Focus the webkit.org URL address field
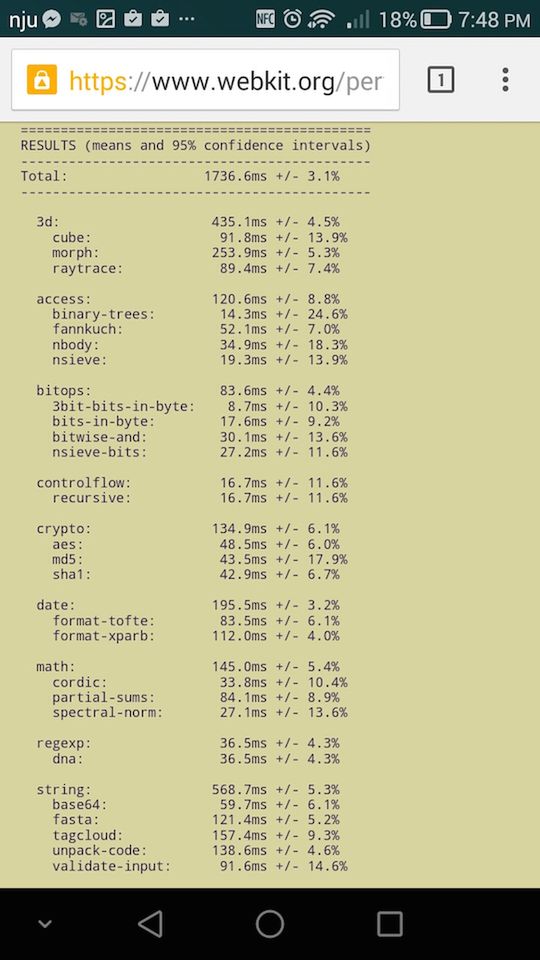Viewport: 540px width, 960px height. coord(206,80)
